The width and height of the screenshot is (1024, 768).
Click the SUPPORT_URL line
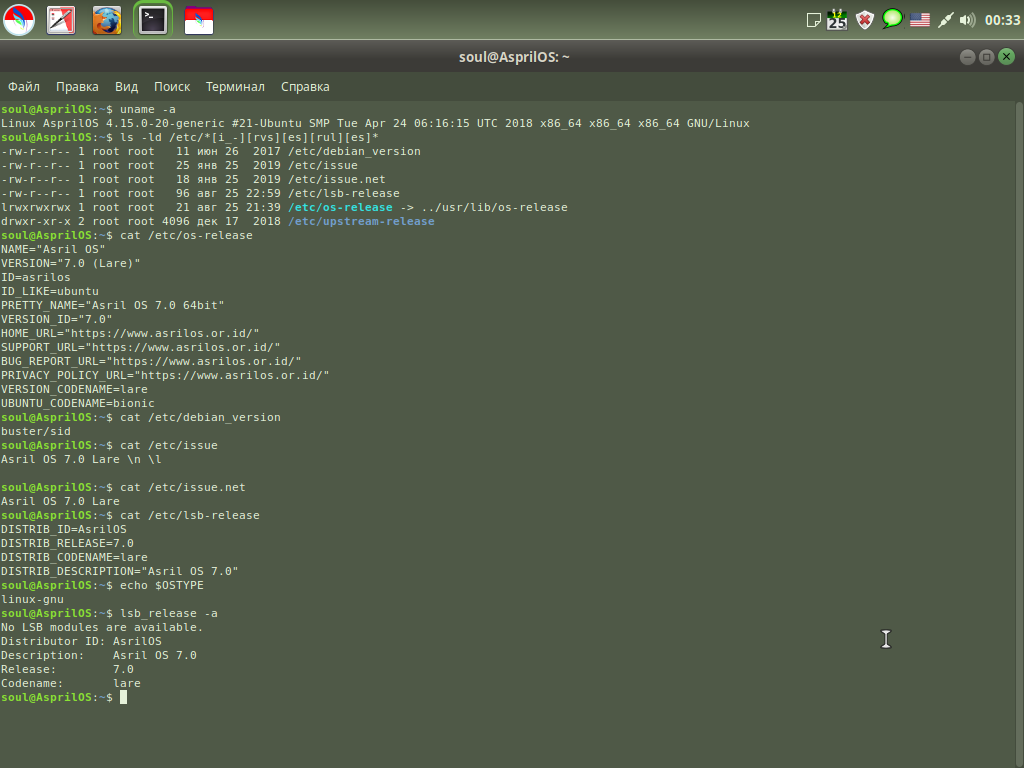coord(140,347)
